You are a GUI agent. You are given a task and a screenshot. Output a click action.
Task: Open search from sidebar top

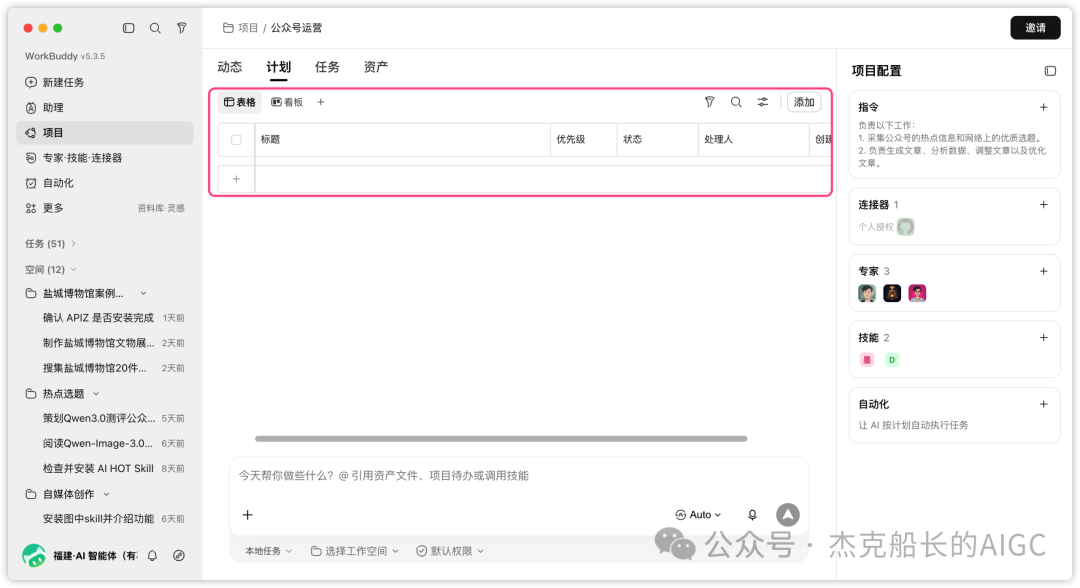click(x=155, y=28)
